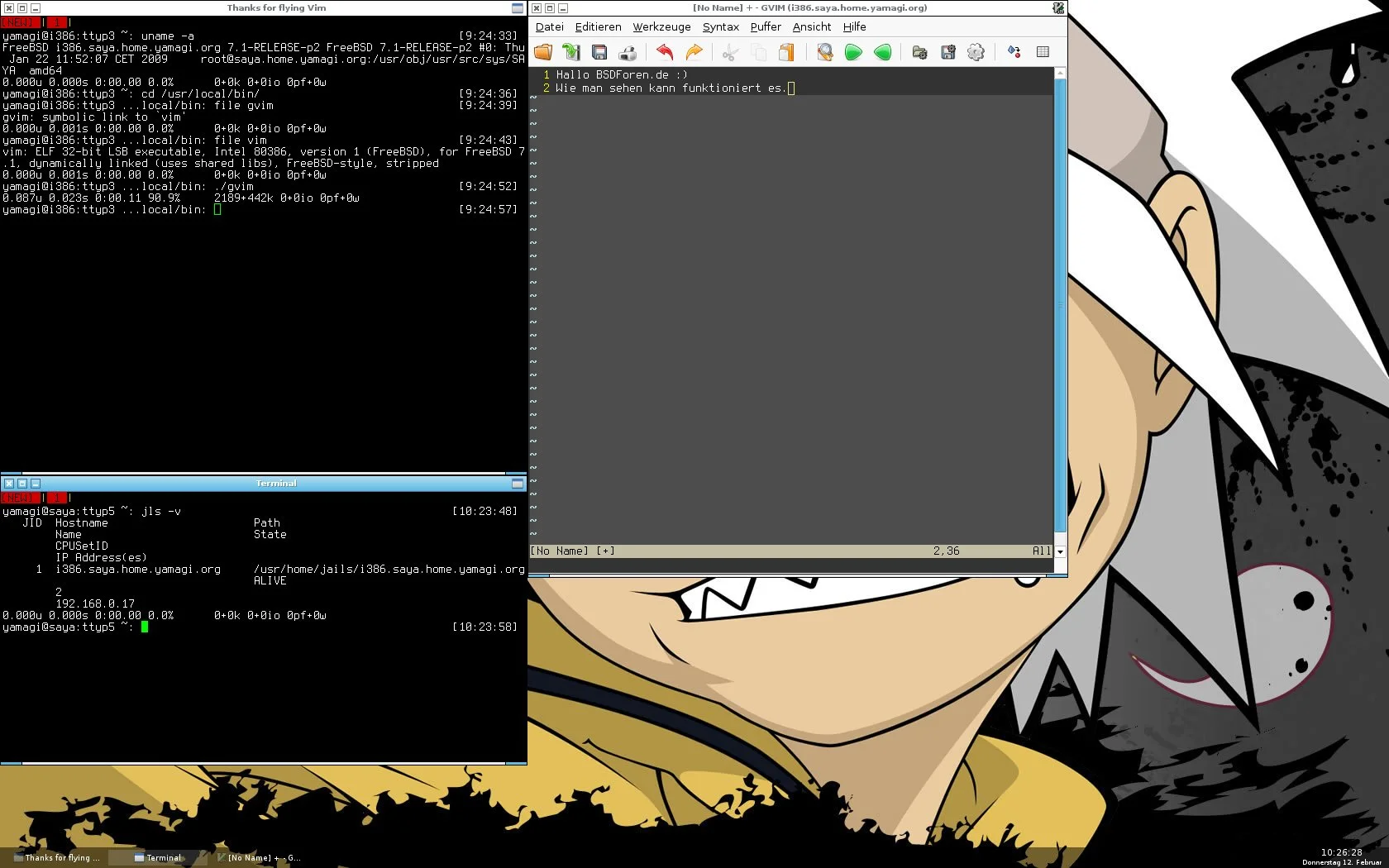This screenshot has width=1389, height=868.
Task: Open the Puffer menu
Action: pos(766,26)
